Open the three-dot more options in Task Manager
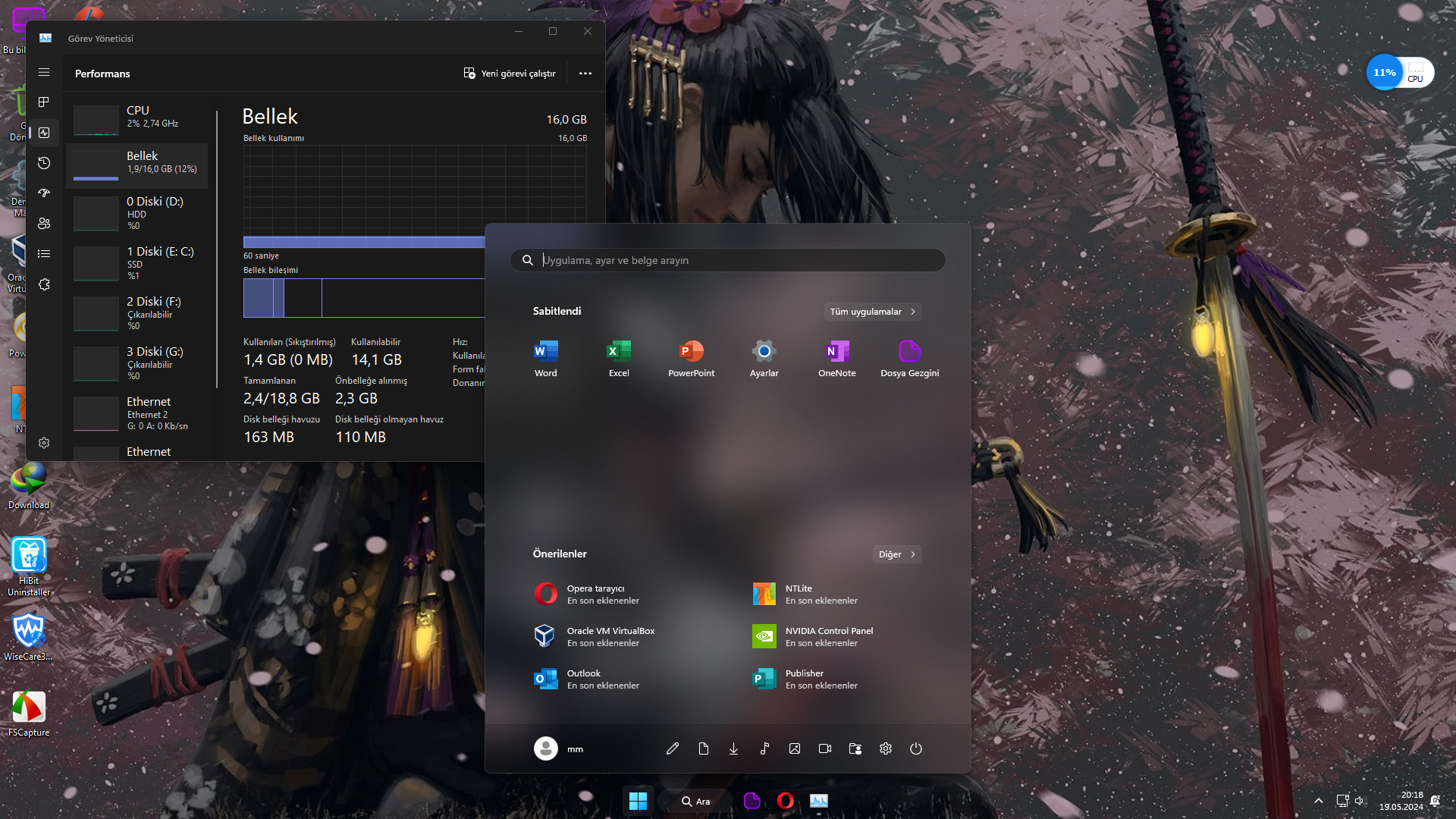This screenshot has height=819, width=1456. click(x=585, y=74)
